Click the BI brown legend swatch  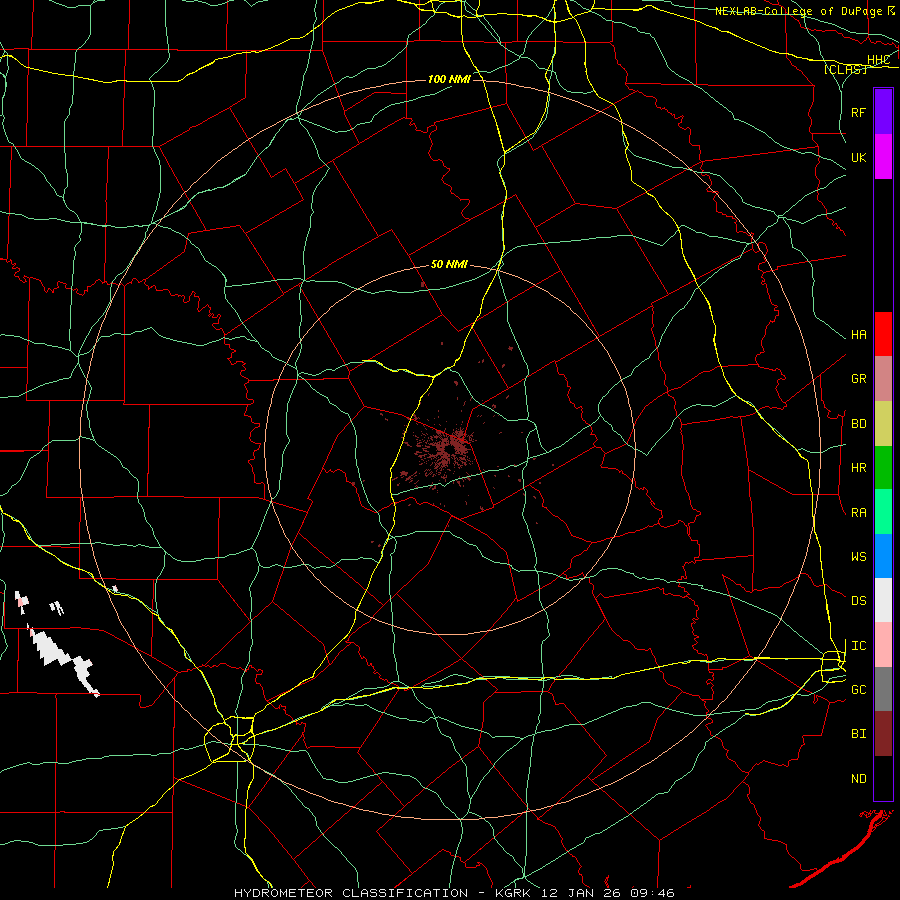click(x=883, y=734)
